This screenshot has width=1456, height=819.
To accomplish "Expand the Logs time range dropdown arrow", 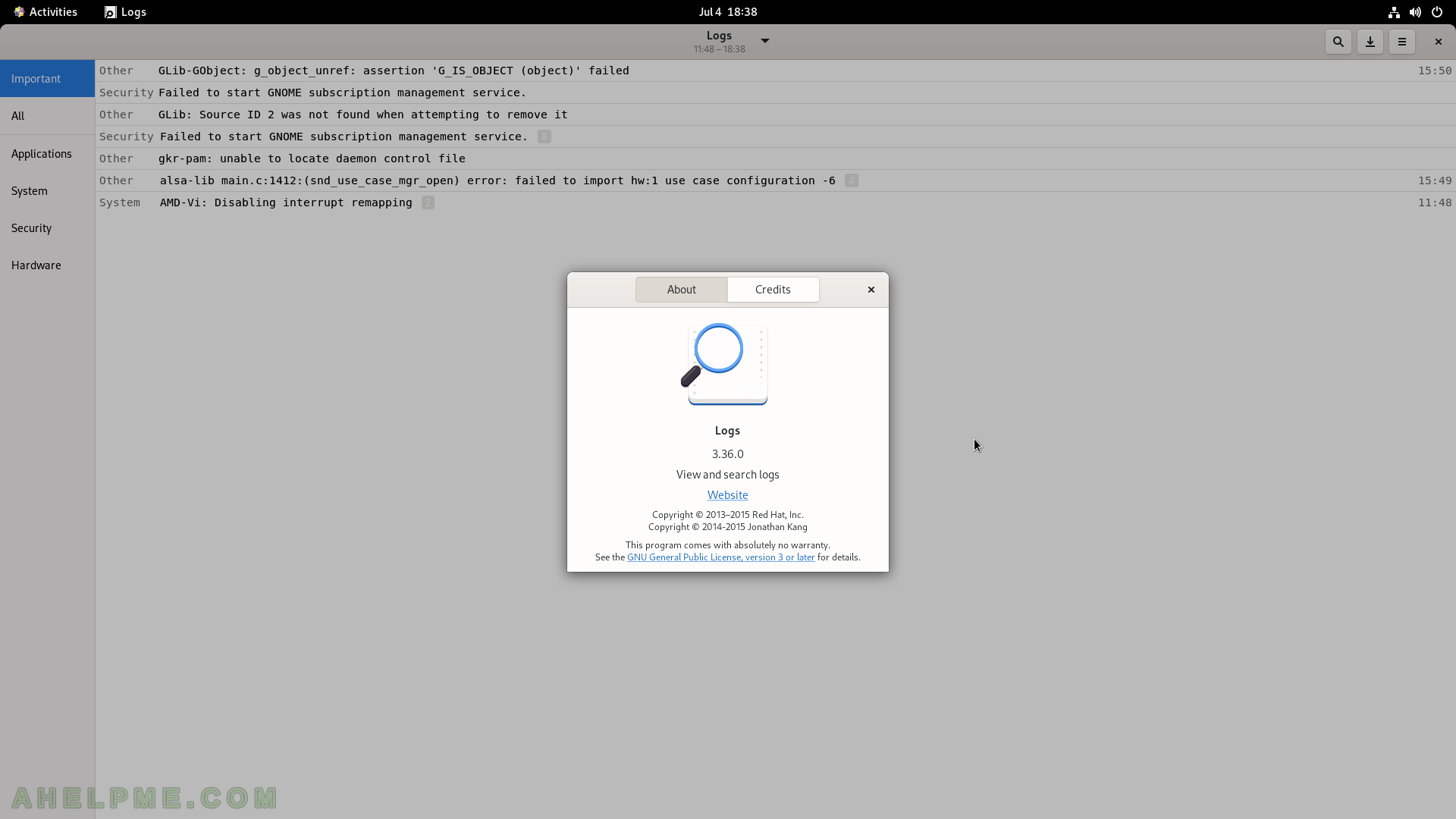I will [764, 41].
